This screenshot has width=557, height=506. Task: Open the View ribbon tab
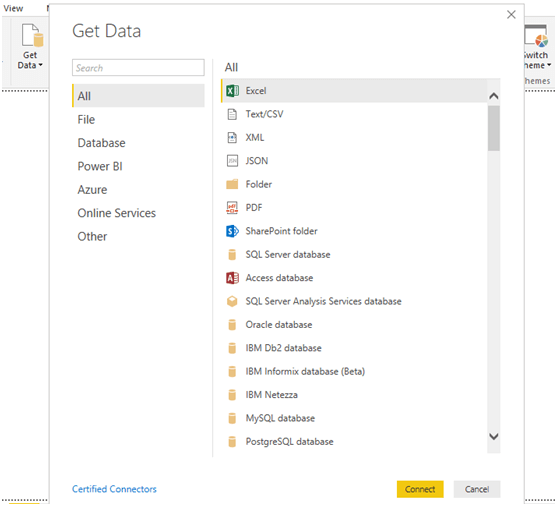pos(13,9)
